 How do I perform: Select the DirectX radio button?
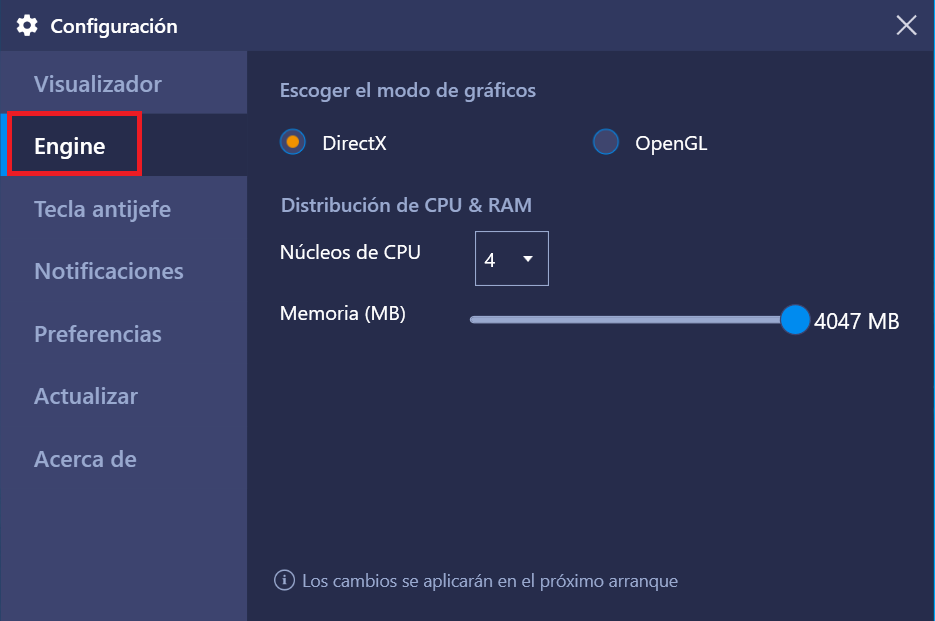tap(292, 142)
